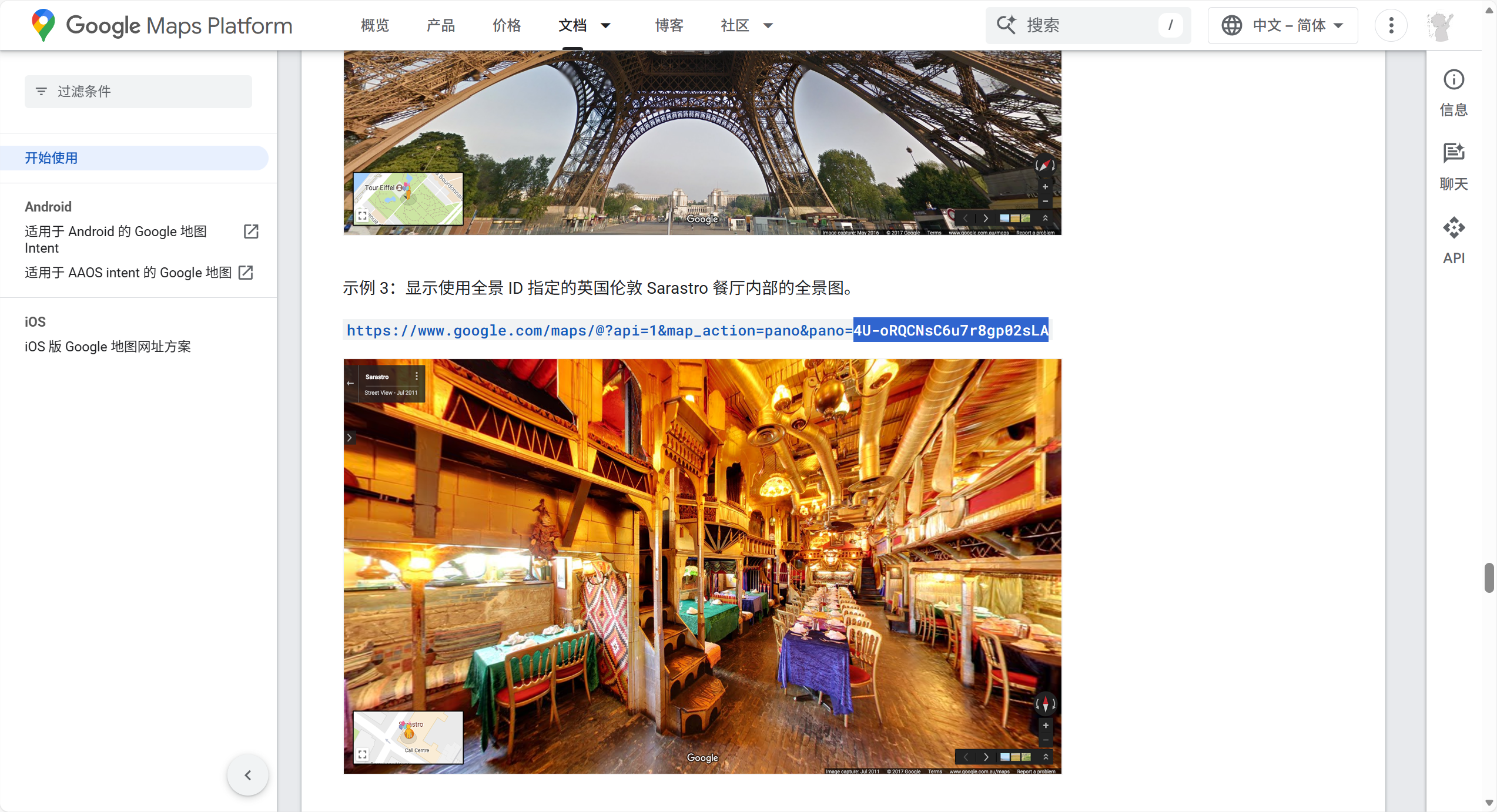Click the Google Maps Platform logo
Viewport: 1497px width, 812px height.
pyautogui.click(x=162, y=25)
